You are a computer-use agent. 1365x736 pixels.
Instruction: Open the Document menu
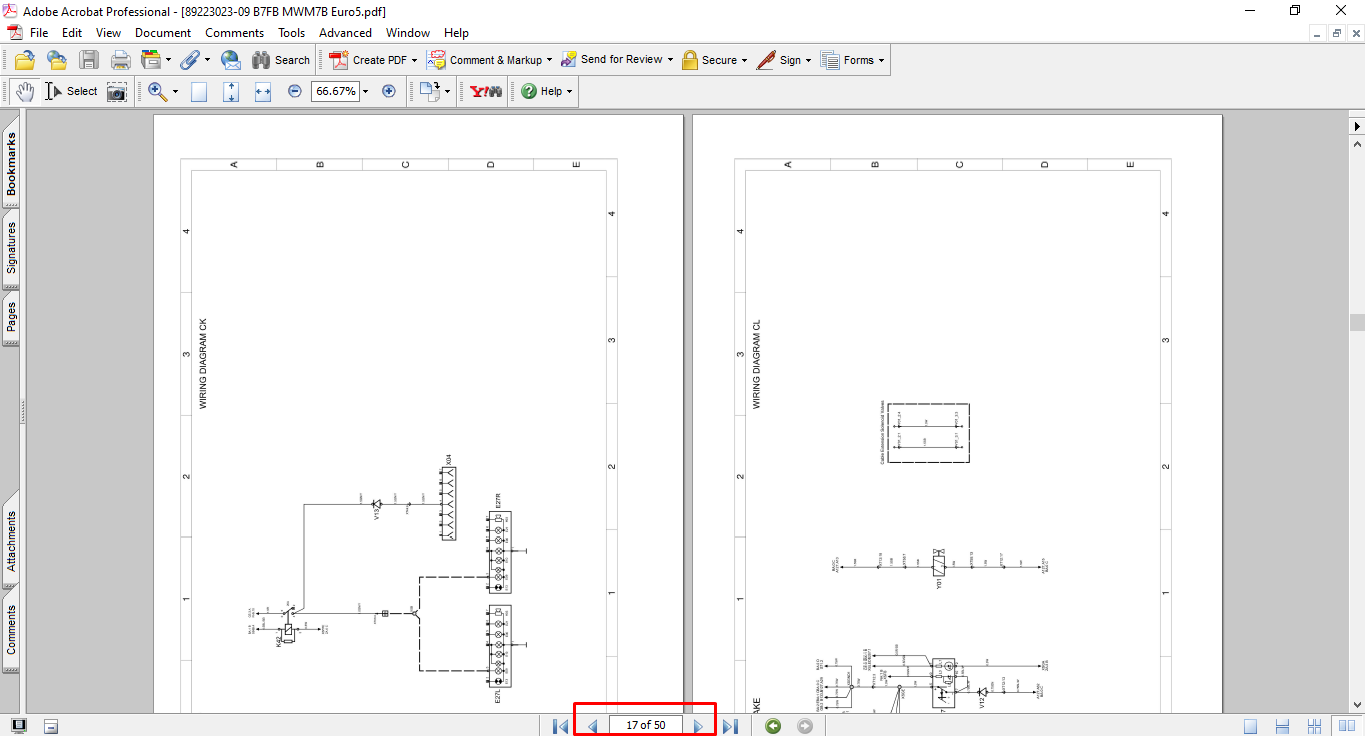pos(163,33)
